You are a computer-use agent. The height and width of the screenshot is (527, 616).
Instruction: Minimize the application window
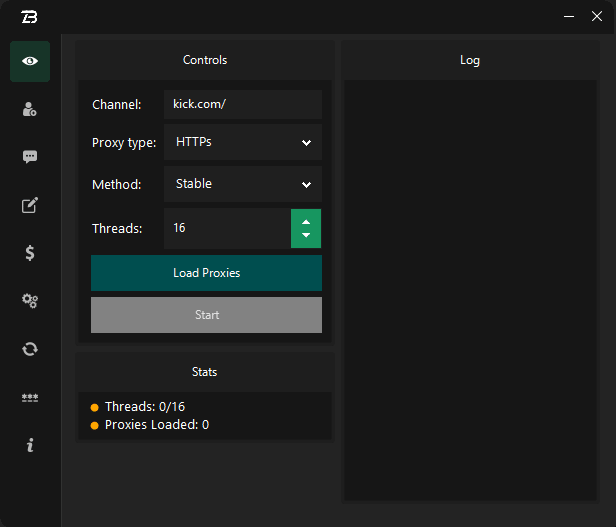tap(569, 16)
